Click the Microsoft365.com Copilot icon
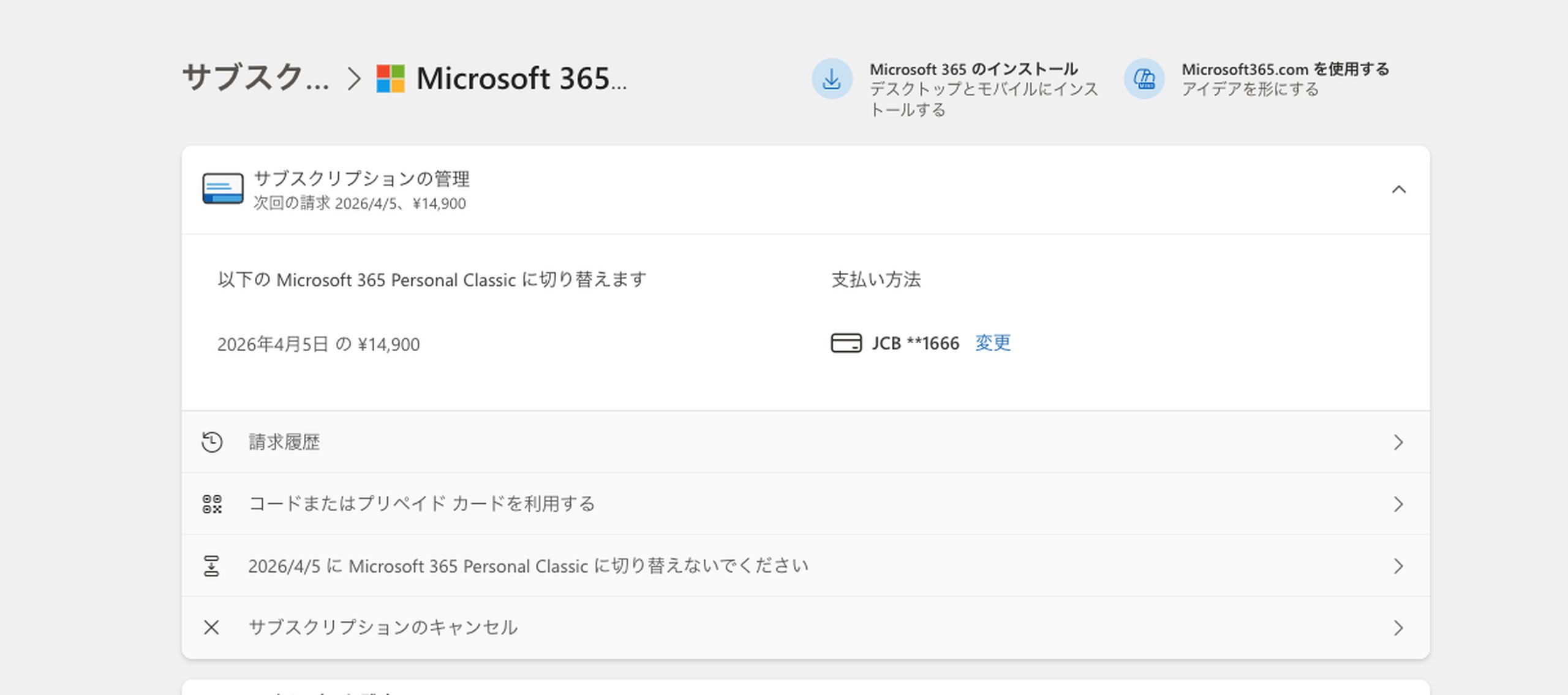1568x695 pixels. click(x=1144, y=78)
